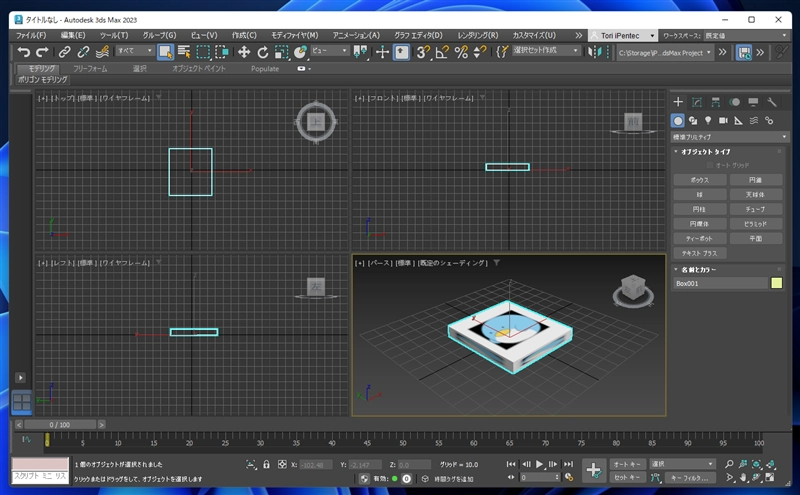This screenshot has width=800, height=495.
Task: Activate the Select Object tool
Action: tap(165, 52)
